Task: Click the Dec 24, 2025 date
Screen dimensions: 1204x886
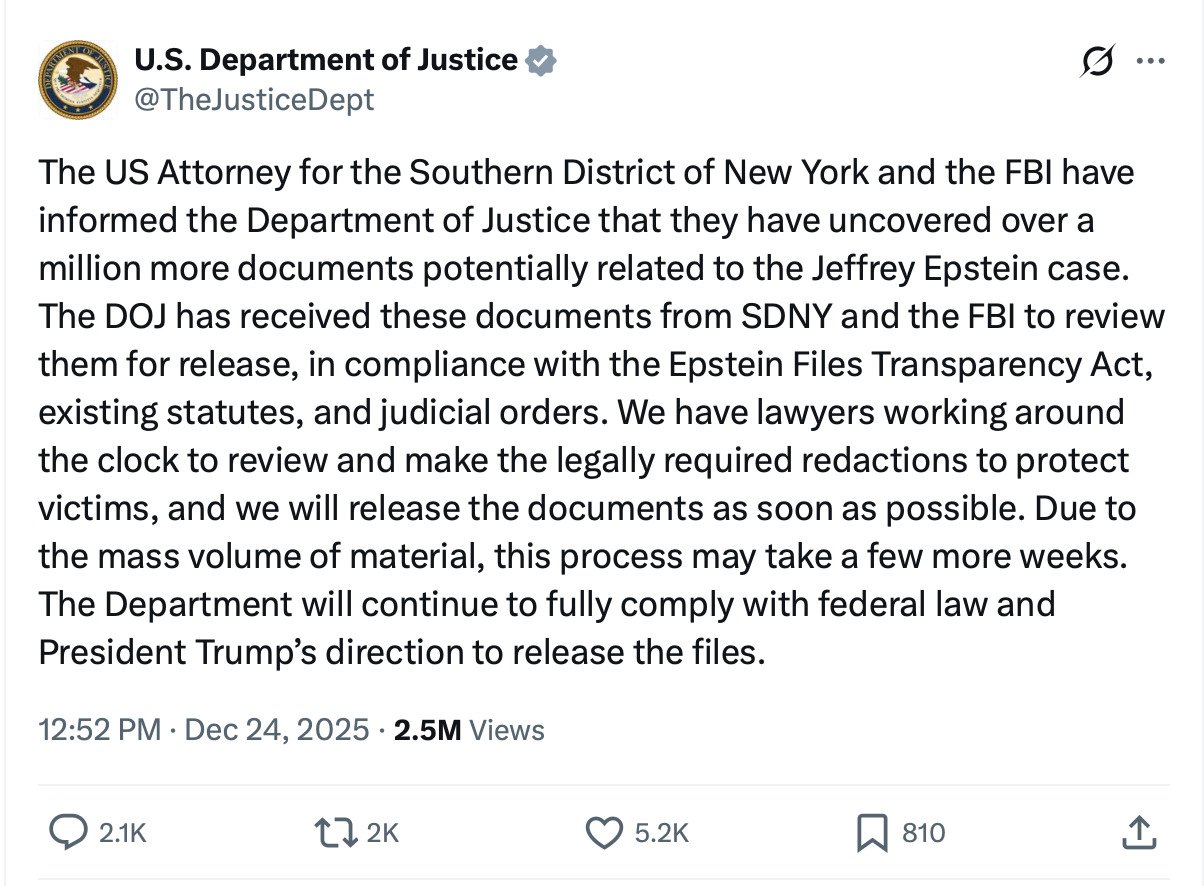Action: 277,730
